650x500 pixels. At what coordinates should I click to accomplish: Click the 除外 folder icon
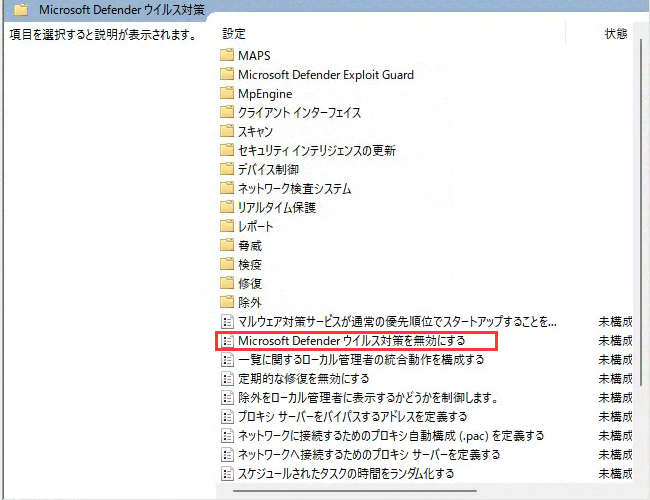tap(227, 302)
